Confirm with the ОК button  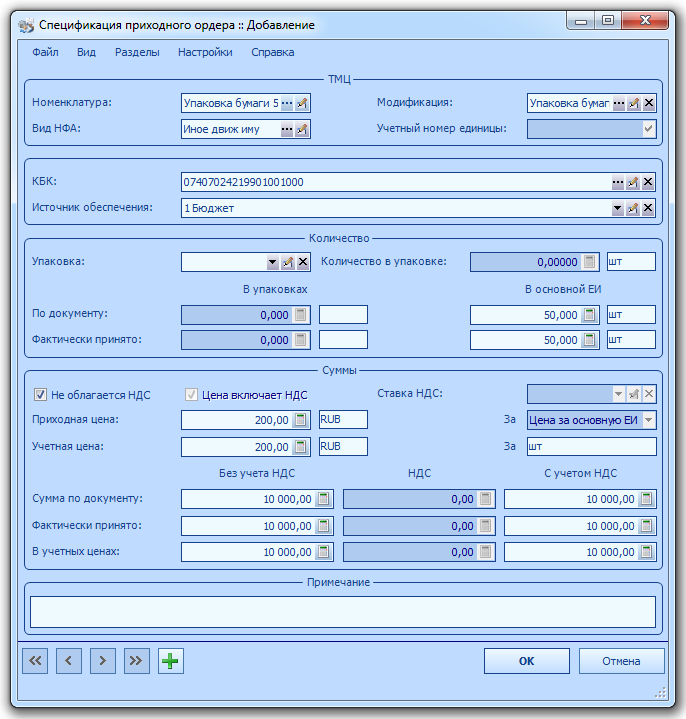click(526, 661)
